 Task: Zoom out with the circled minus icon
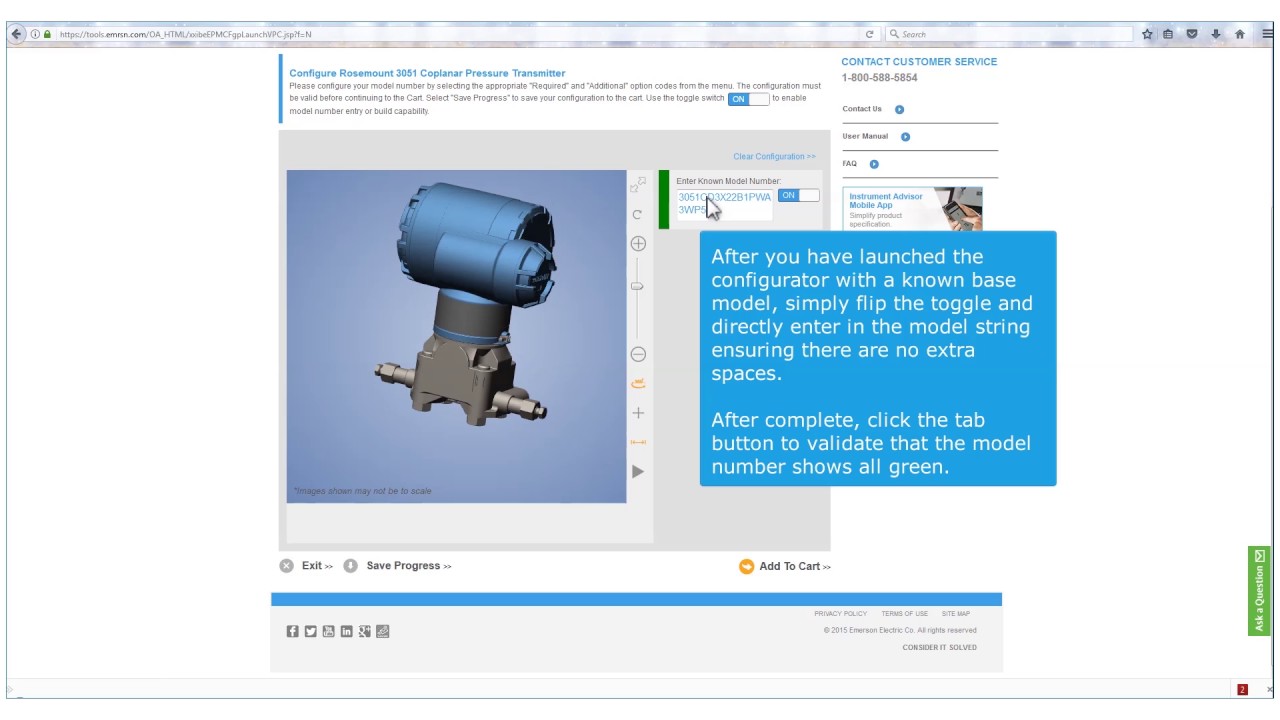tap(638, 354)
